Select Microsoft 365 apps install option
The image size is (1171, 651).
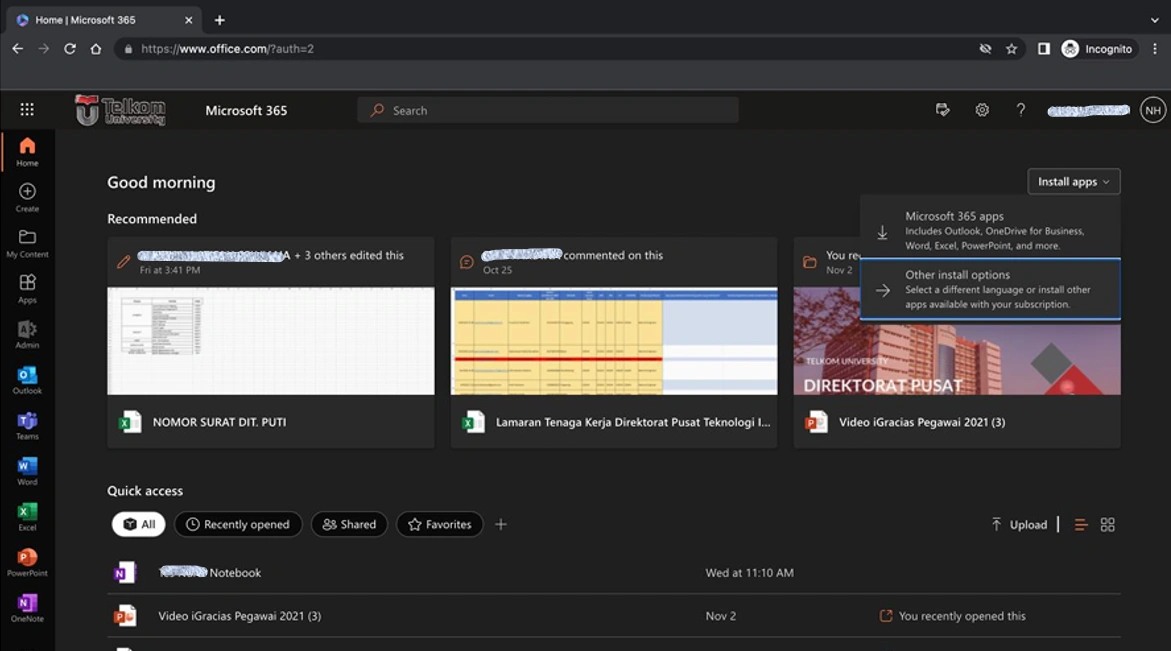click(x=990, y=230)
